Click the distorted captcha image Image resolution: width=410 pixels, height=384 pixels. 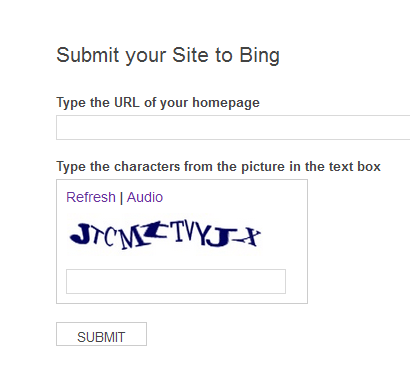coord(165,235)
